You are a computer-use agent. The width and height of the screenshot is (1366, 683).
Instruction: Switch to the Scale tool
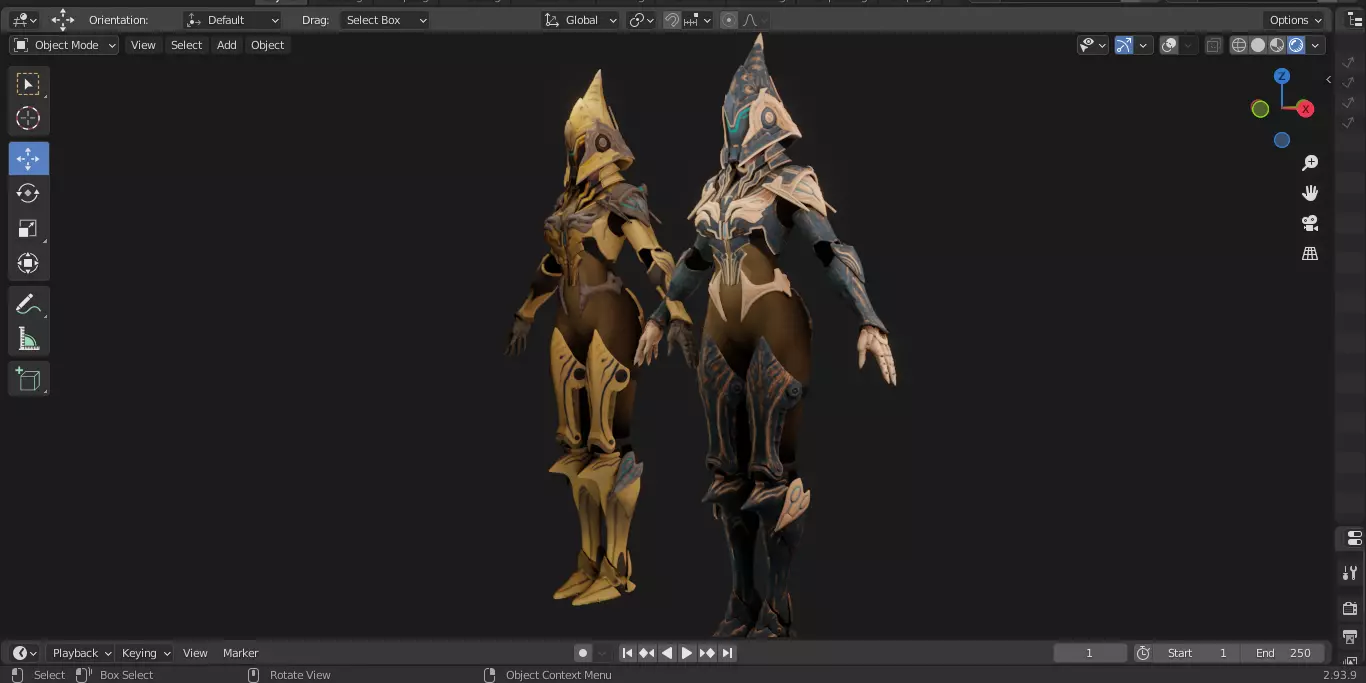[x=28, y=228]
